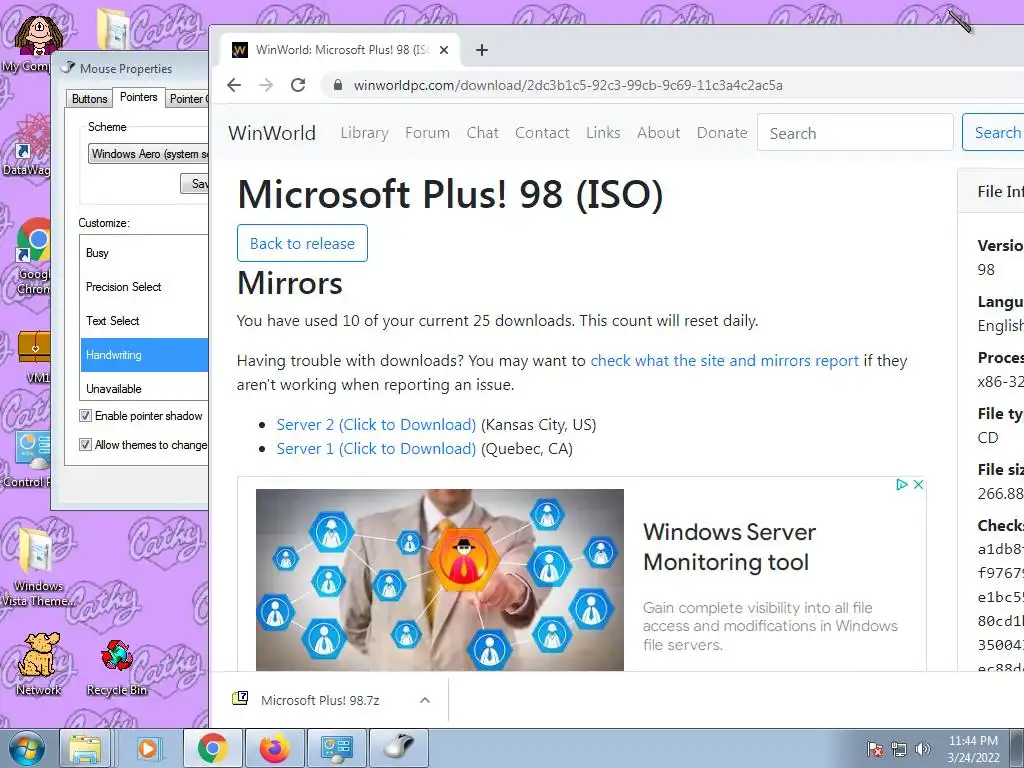Select the folder icon at desktop top
1024x768 pixels.
tap(114, 27)
